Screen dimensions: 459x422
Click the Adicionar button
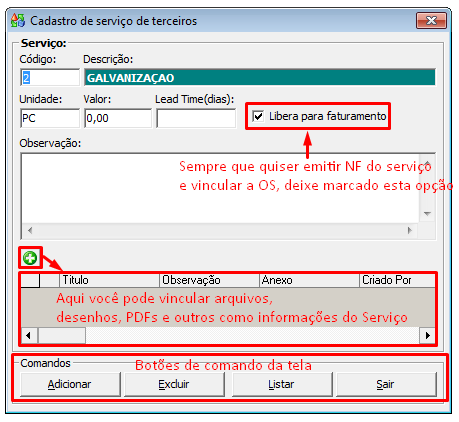click(70, 384)
